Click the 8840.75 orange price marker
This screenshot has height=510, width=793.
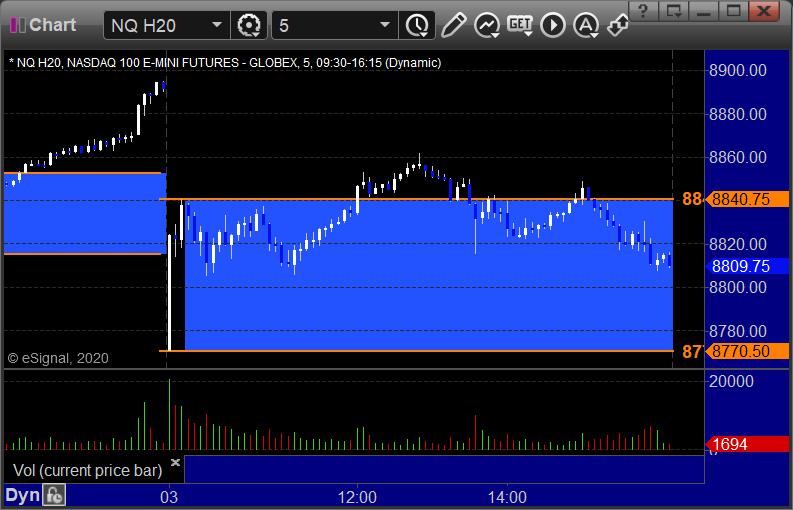[747, 199]
